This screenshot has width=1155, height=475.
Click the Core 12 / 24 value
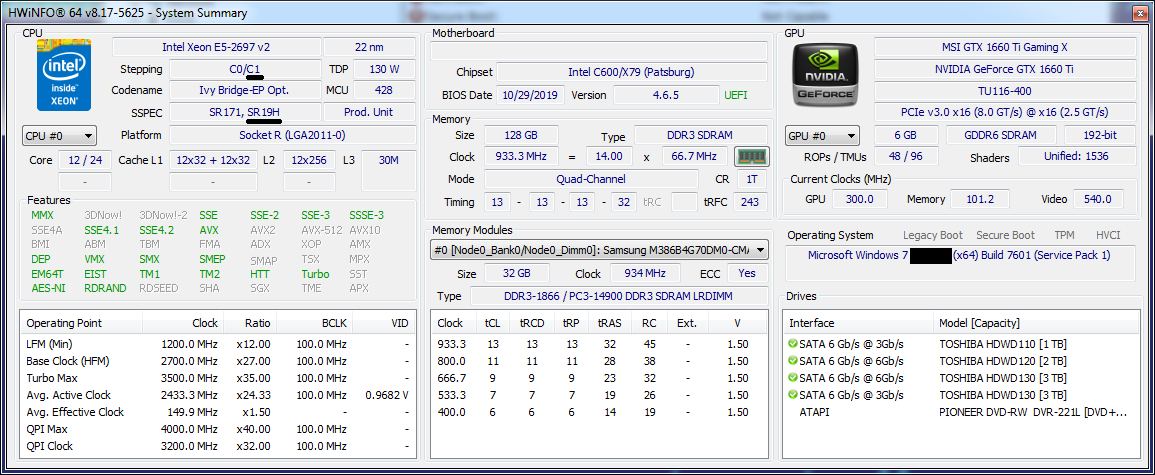point(85,160)
